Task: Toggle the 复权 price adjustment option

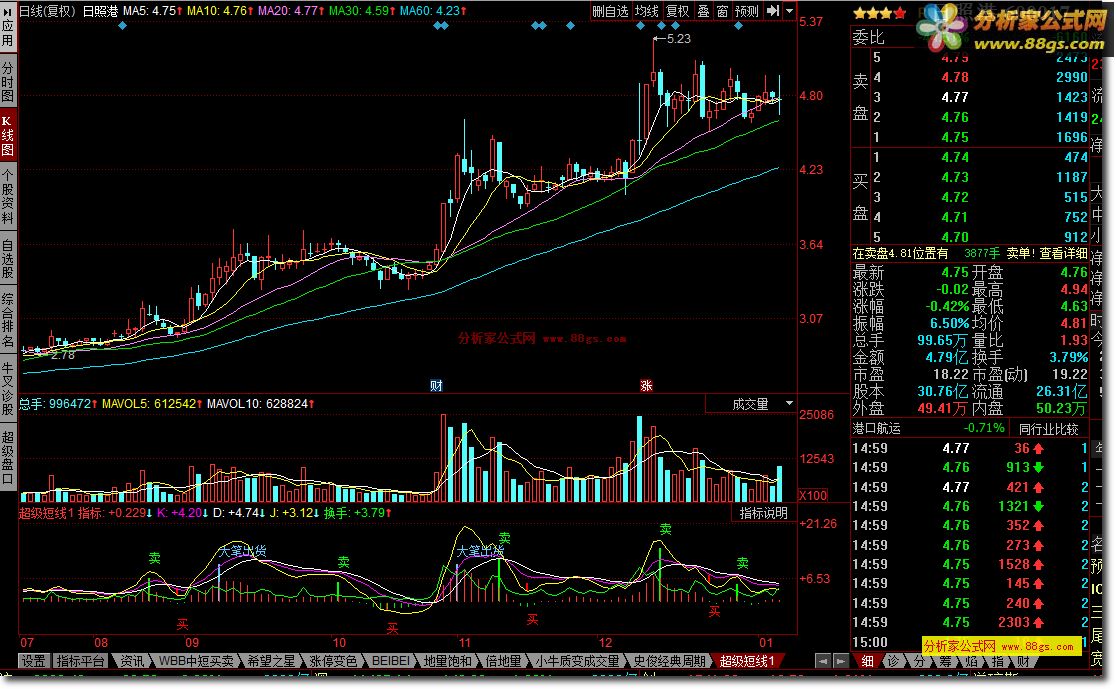Action: pyautogui.click(x=677, y=11)
